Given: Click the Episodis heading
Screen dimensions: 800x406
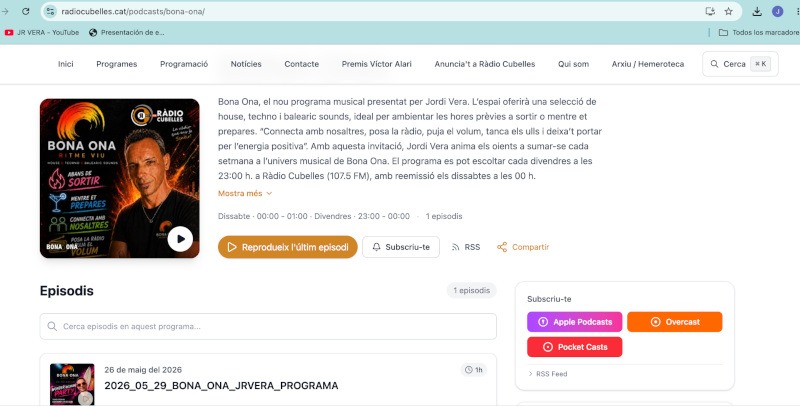Looking at the screenshot, I should pyautogui.click(x=67, y=291).
